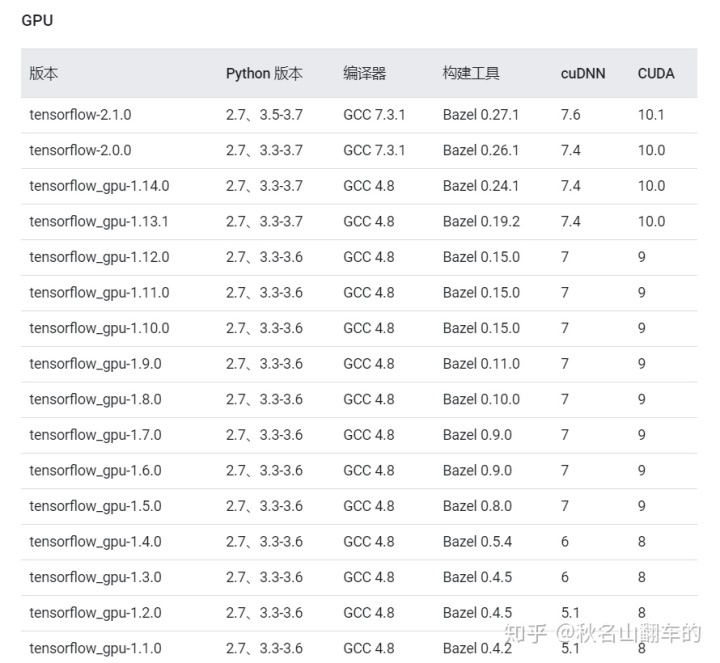Click cuDNN 7 in tensorflow_gpu-1.10.0 row
This screenshot has width=720, height=663.
click(565, 328)
